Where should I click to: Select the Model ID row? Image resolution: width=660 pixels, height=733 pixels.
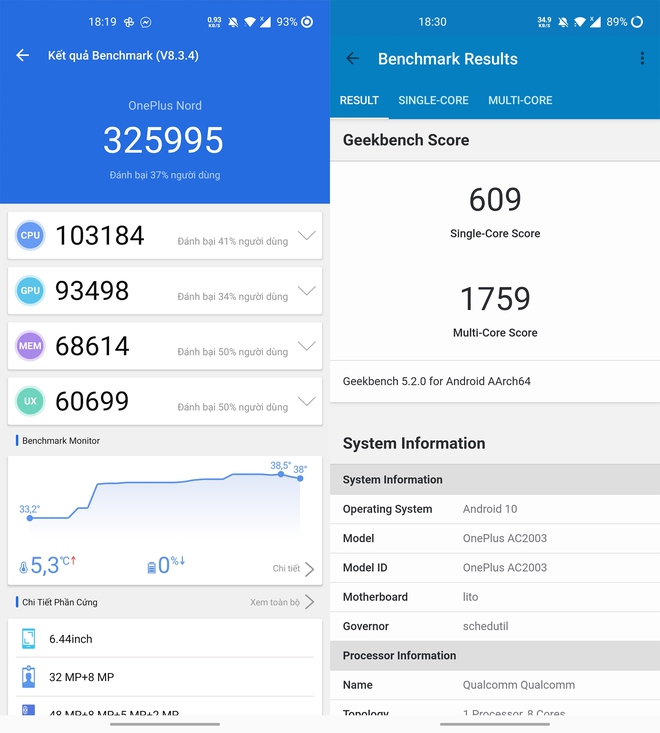click(495, 568)
